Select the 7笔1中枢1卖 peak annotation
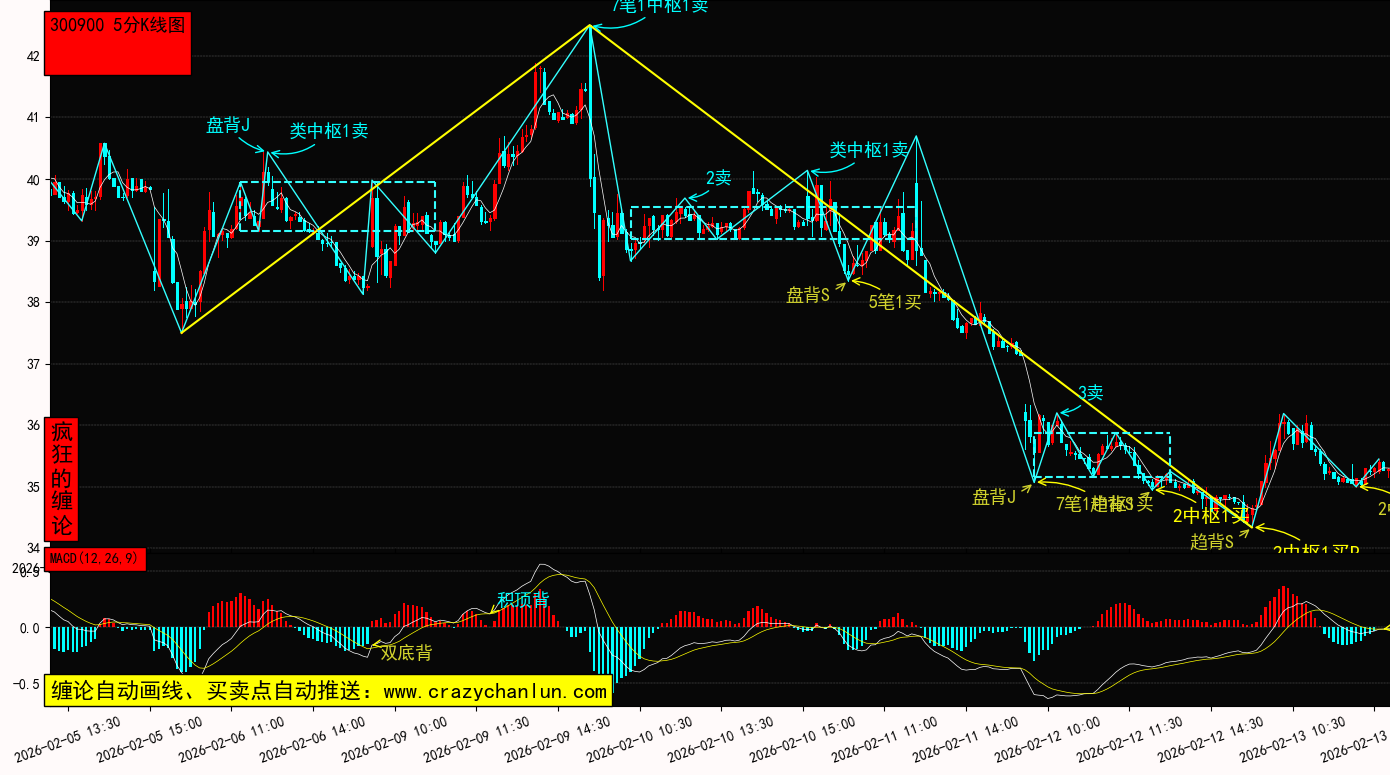1390x775 pixels. [659, 6]
